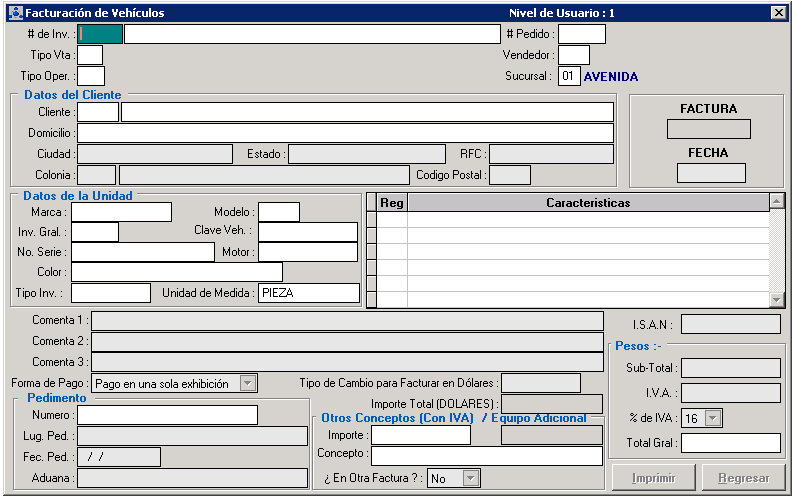Select the Unidad de Medida field

tap(308, 293)
